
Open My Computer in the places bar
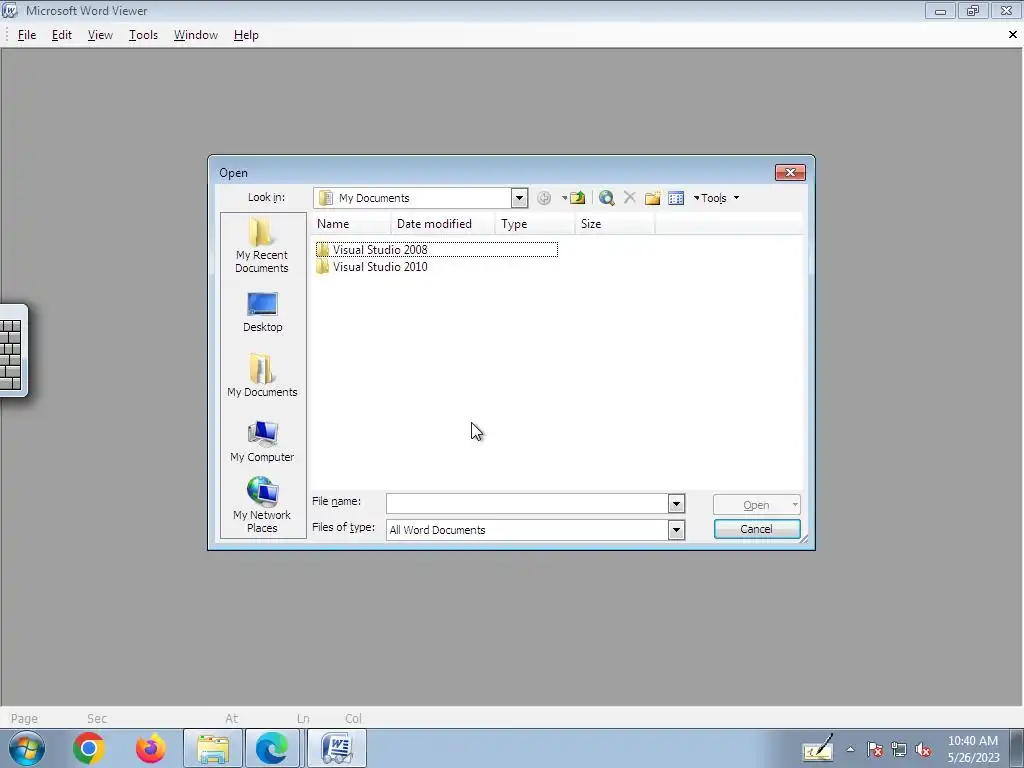click(263, 442)
